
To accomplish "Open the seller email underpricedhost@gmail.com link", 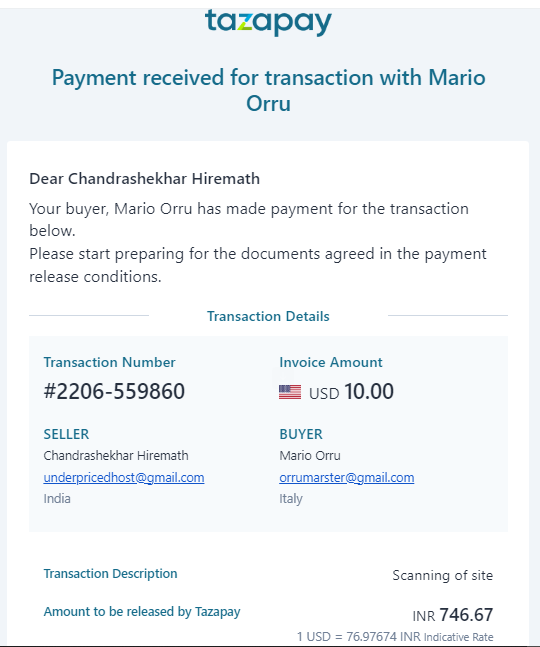I will coord(124,477).
